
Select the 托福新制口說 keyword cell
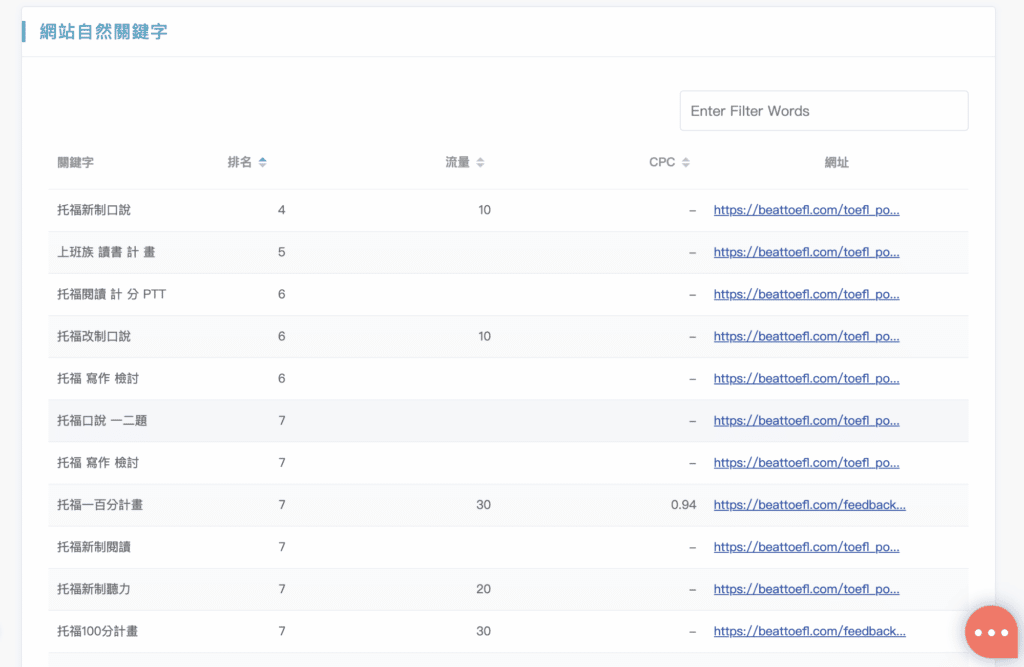pyautogui.click(x=94, y=210)
